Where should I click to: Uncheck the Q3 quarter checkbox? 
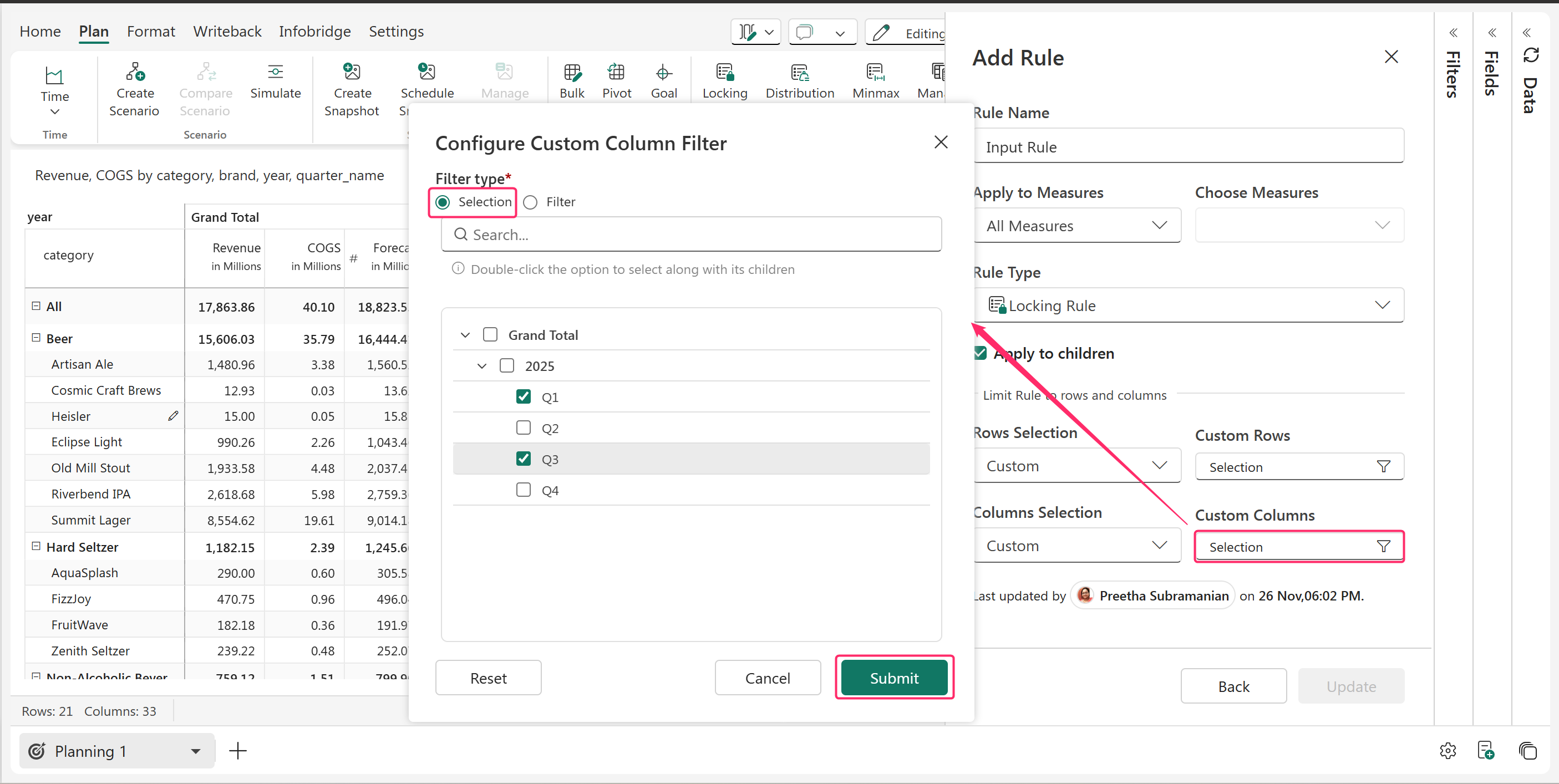pos(524,459)
